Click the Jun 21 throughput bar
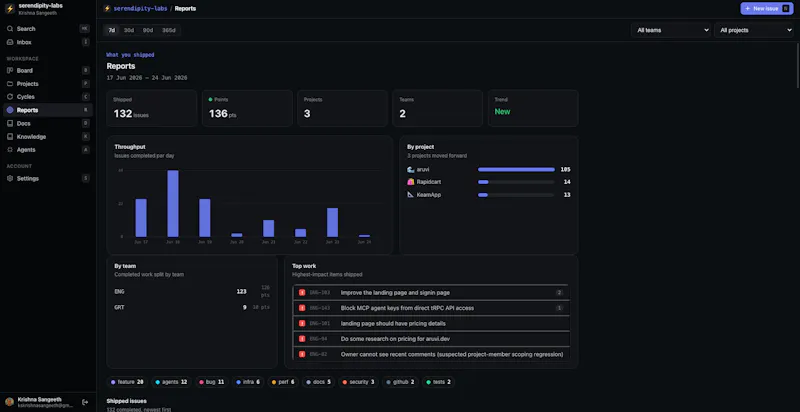The width and height of the screenshot is (800, 412). click(x=268, y=228)
